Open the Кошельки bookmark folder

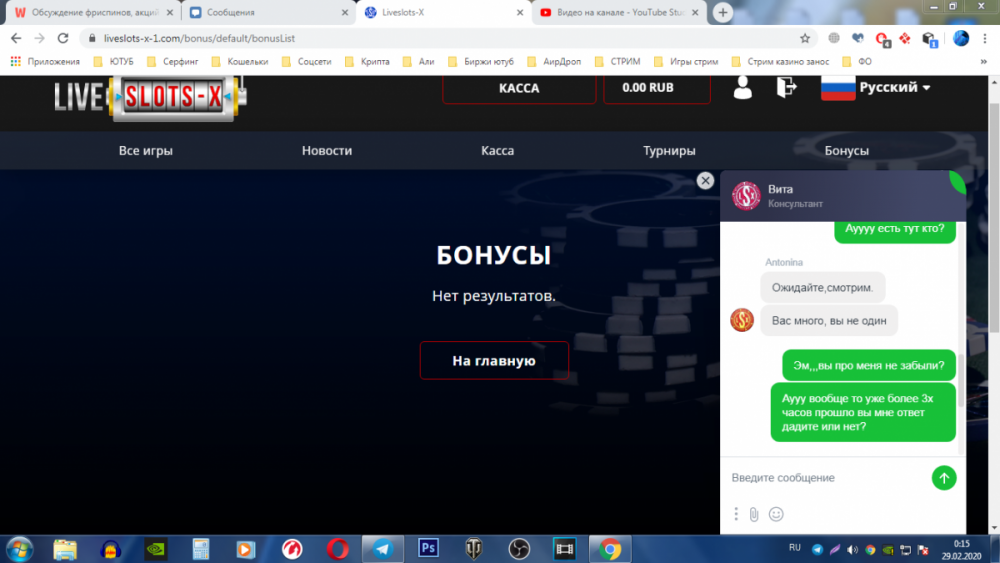coord(240,62)
